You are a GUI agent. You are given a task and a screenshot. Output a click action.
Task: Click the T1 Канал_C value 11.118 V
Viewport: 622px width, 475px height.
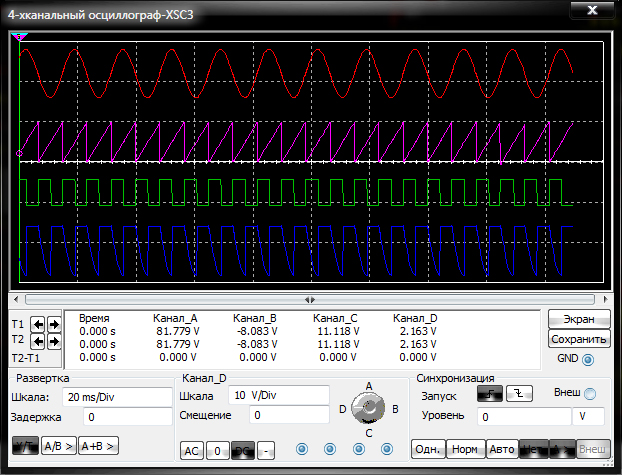(x=338, y=331)
